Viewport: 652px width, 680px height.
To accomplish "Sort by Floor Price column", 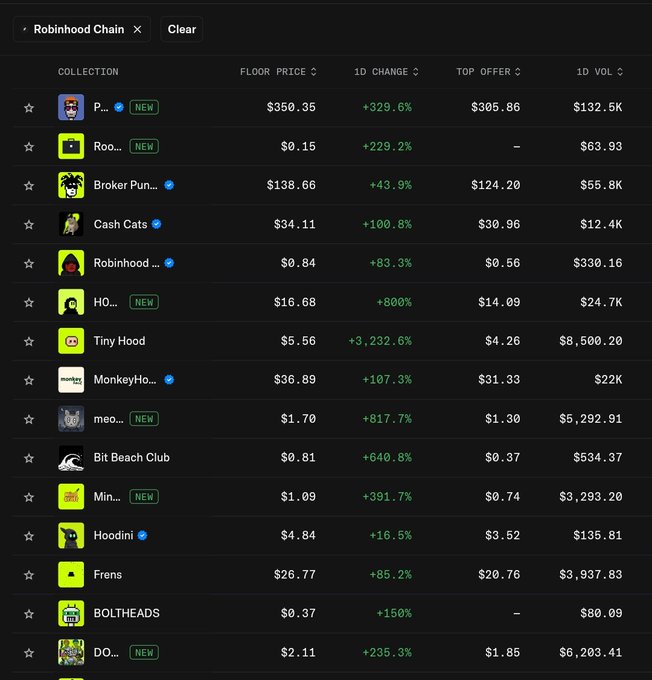I will pos(278,72).
